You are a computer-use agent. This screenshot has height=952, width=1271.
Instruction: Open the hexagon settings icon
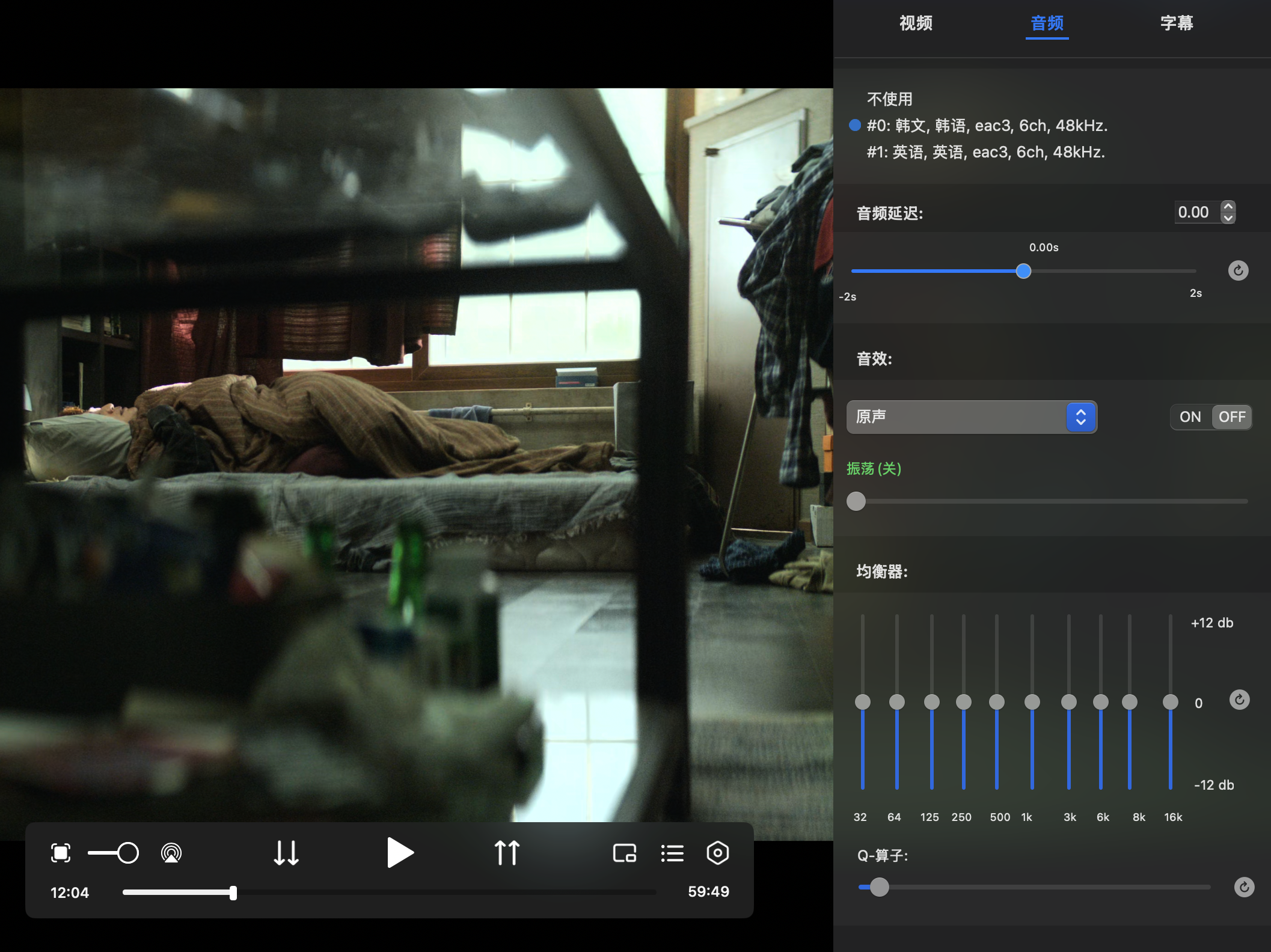[718, 853]
